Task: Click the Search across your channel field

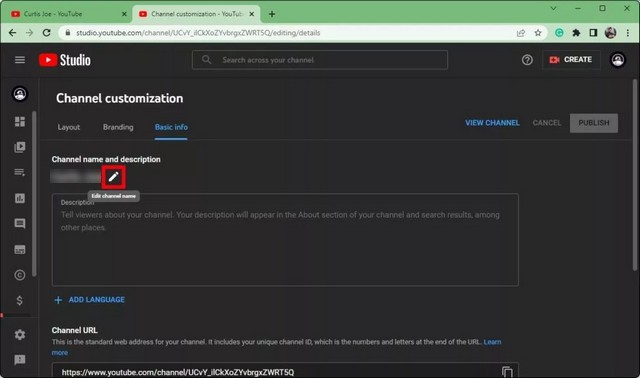Action: [320, 60]
